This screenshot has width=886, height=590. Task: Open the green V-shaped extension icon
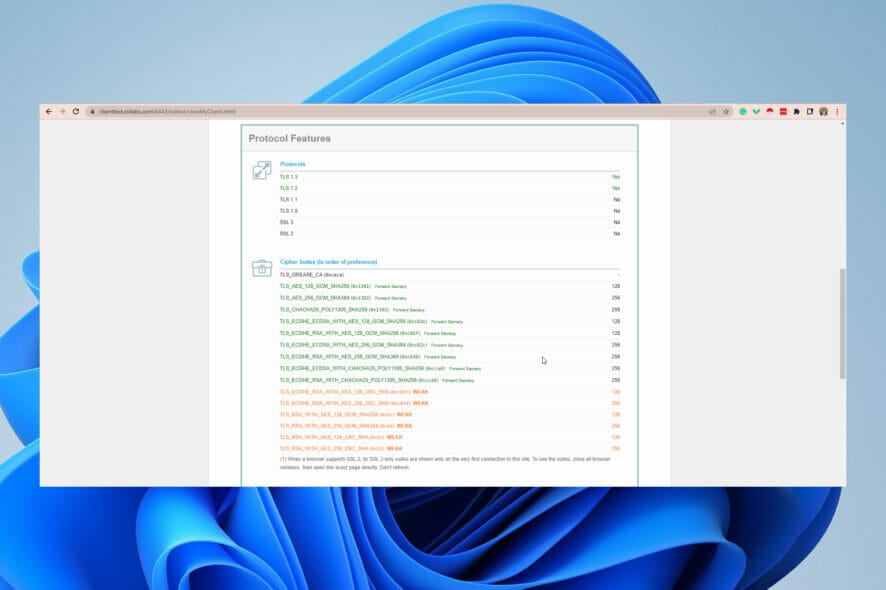tap(756, 112)
